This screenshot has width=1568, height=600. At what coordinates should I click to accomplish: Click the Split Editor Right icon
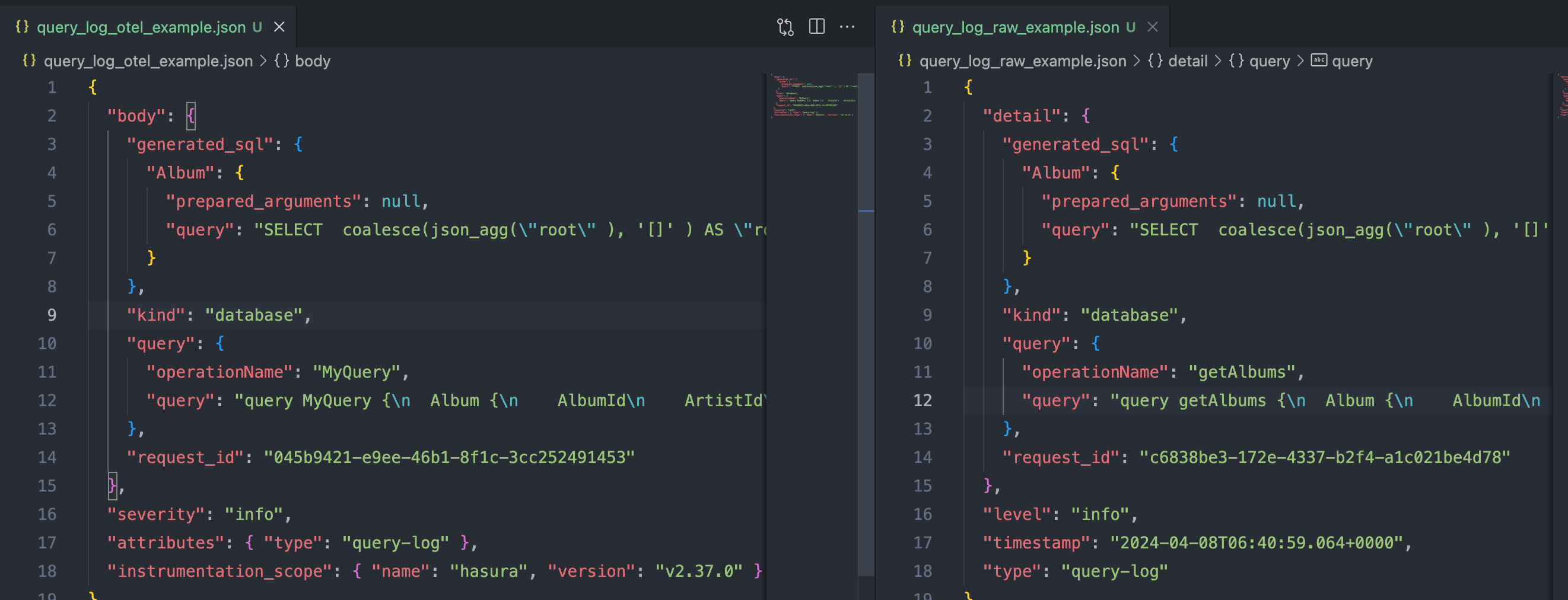[816, 27]
